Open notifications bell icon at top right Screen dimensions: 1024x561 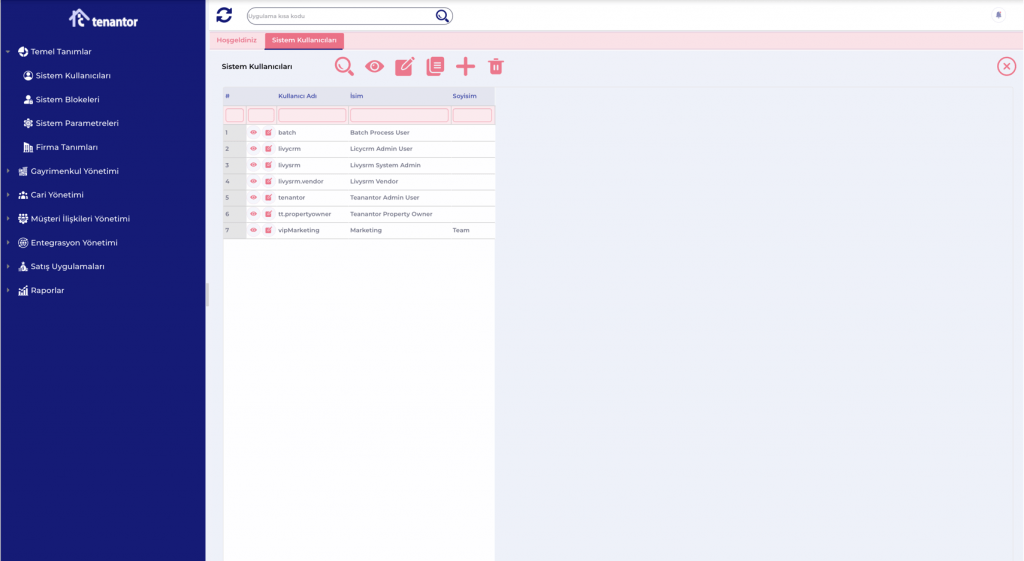pos(998,15)
